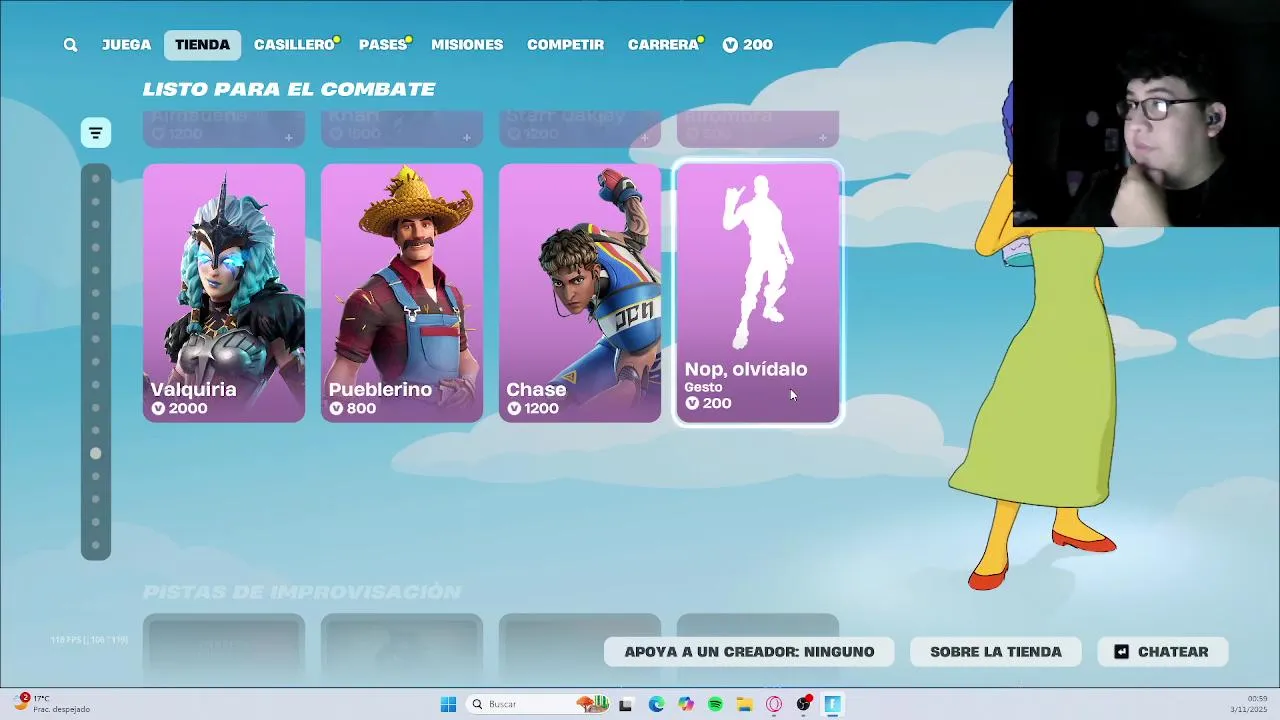Click APOYA A UN CREADOR: NINGUNO button

coord(749,652)
